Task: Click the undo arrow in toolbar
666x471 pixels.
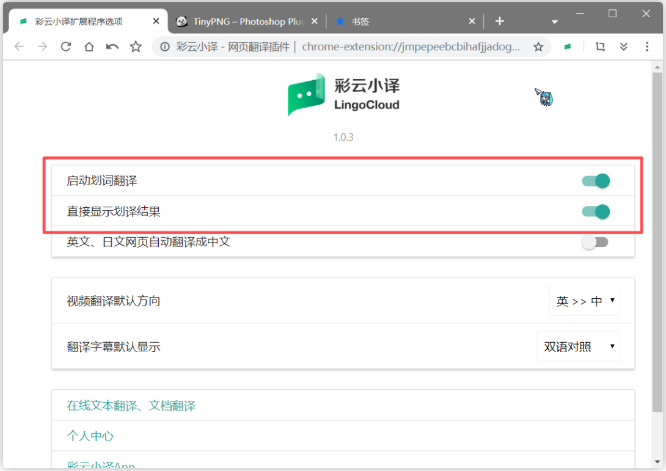Action: 112,46
